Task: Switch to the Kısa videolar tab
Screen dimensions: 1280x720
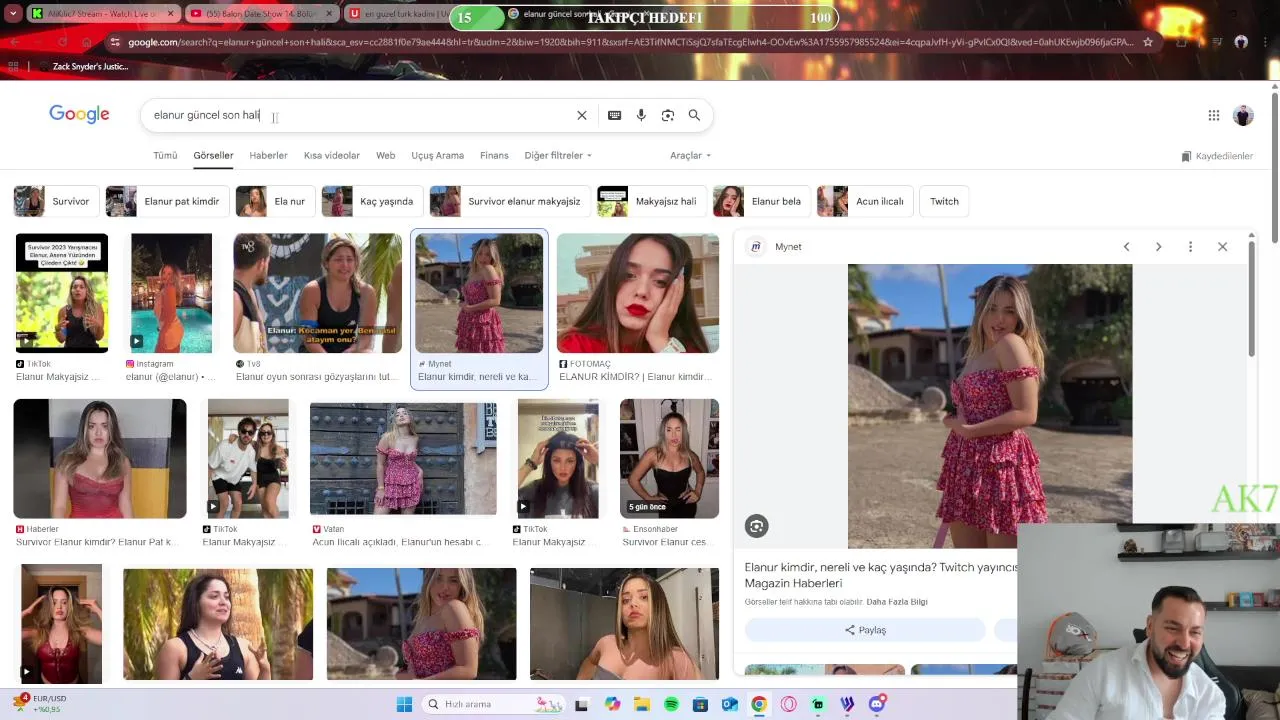Action: [x=331, y=156]
